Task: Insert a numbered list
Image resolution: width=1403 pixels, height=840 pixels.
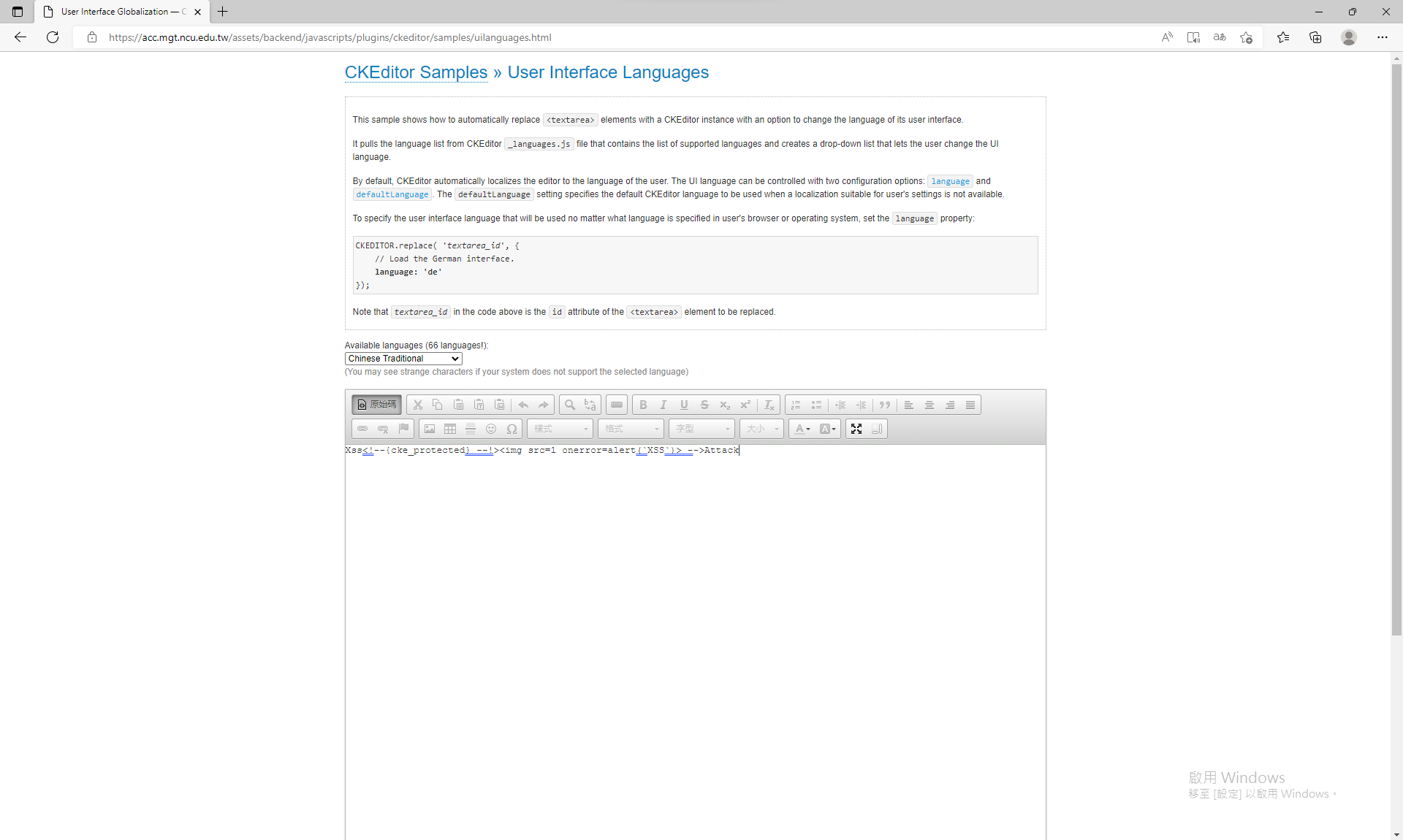Action: click(x=796, y=405)
